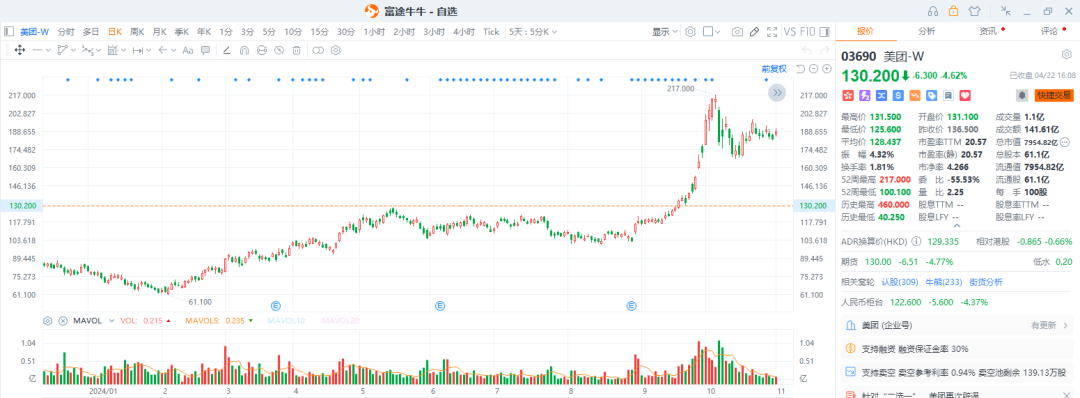This screenshot has height=398, width=1080.
Task: Switch to the 分析 tab
Action: click(x=926, y=31)
